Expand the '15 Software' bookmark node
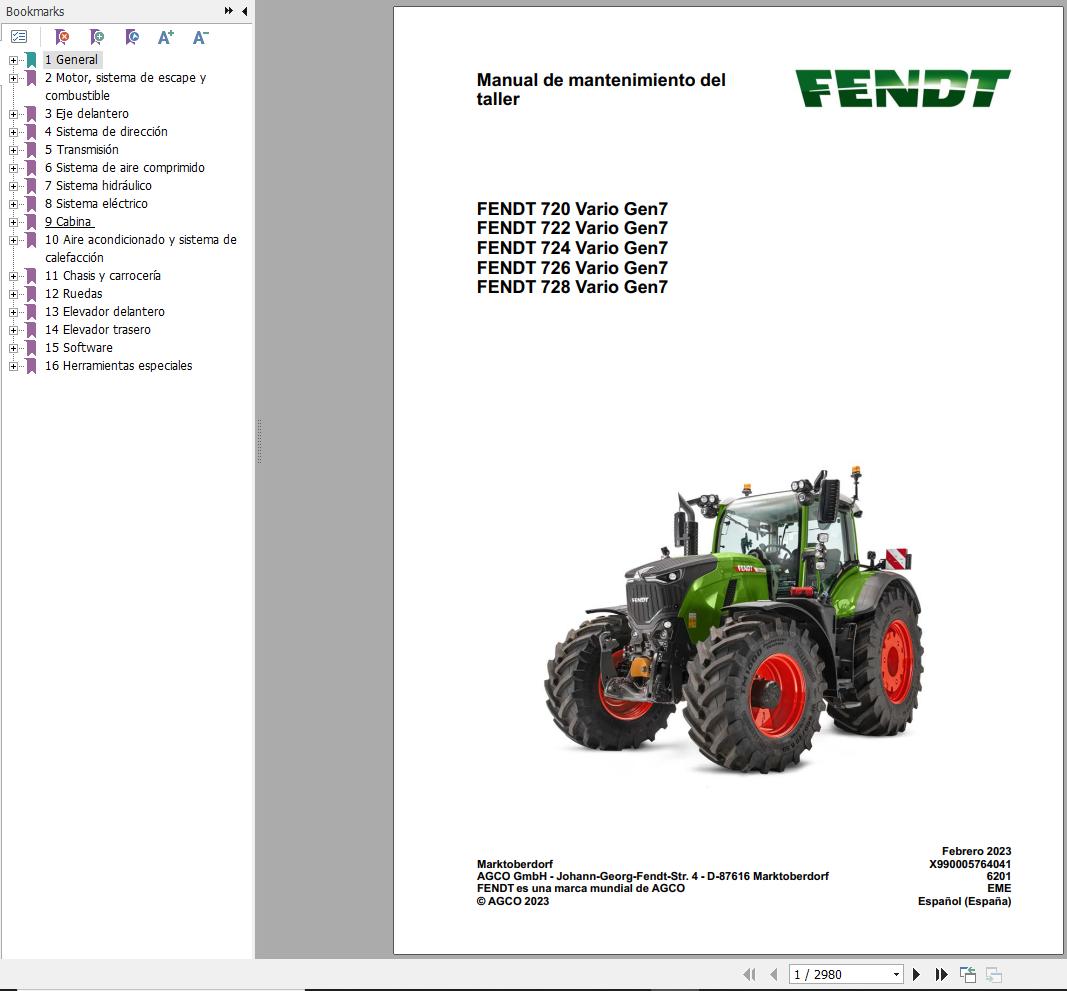The height and width of the screenshot is (991, 1067). pos(13,348)
